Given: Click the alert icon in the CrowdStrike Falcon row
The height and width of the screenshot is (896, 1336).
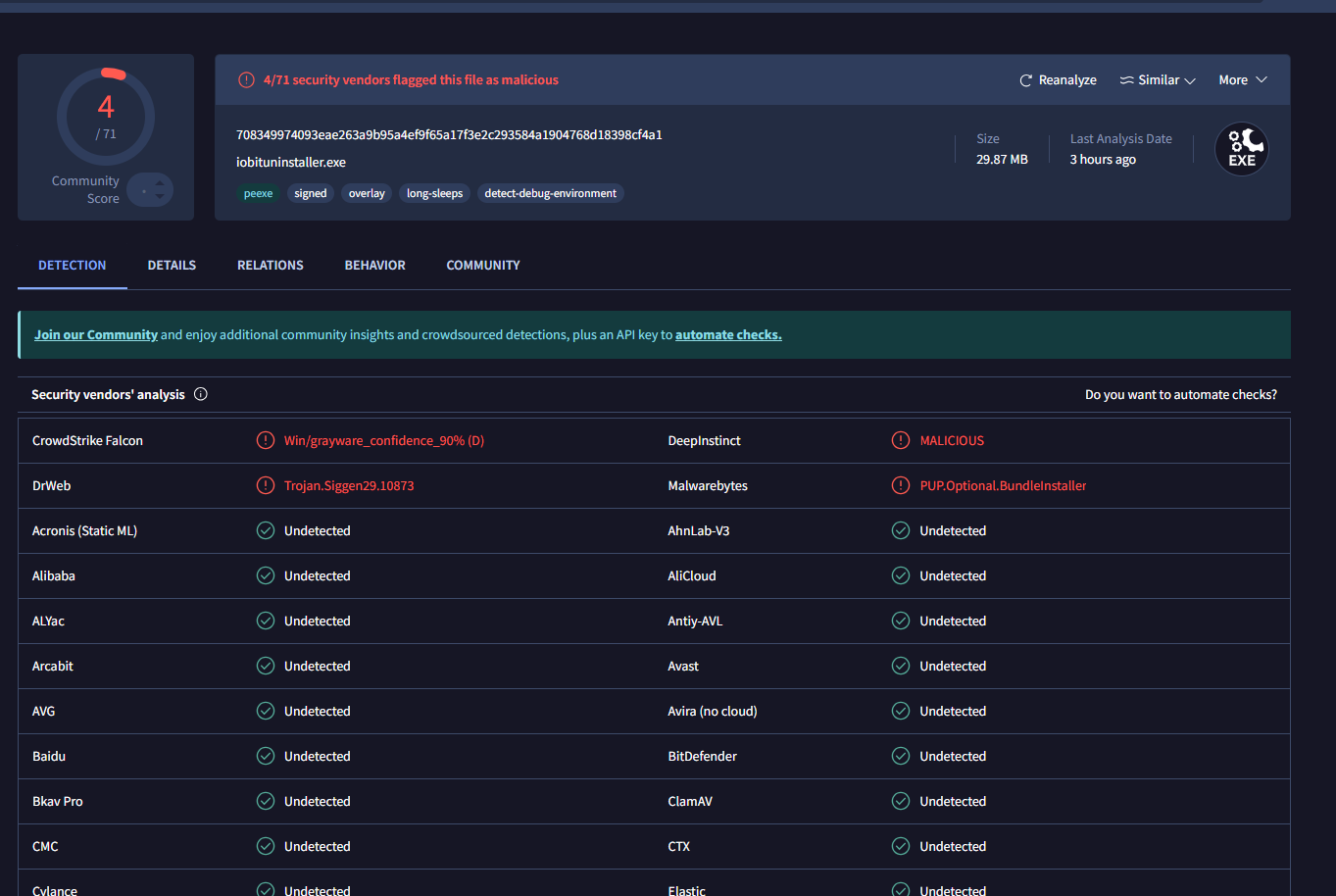Looking at the screenshot, I should [x=266, y=440].
